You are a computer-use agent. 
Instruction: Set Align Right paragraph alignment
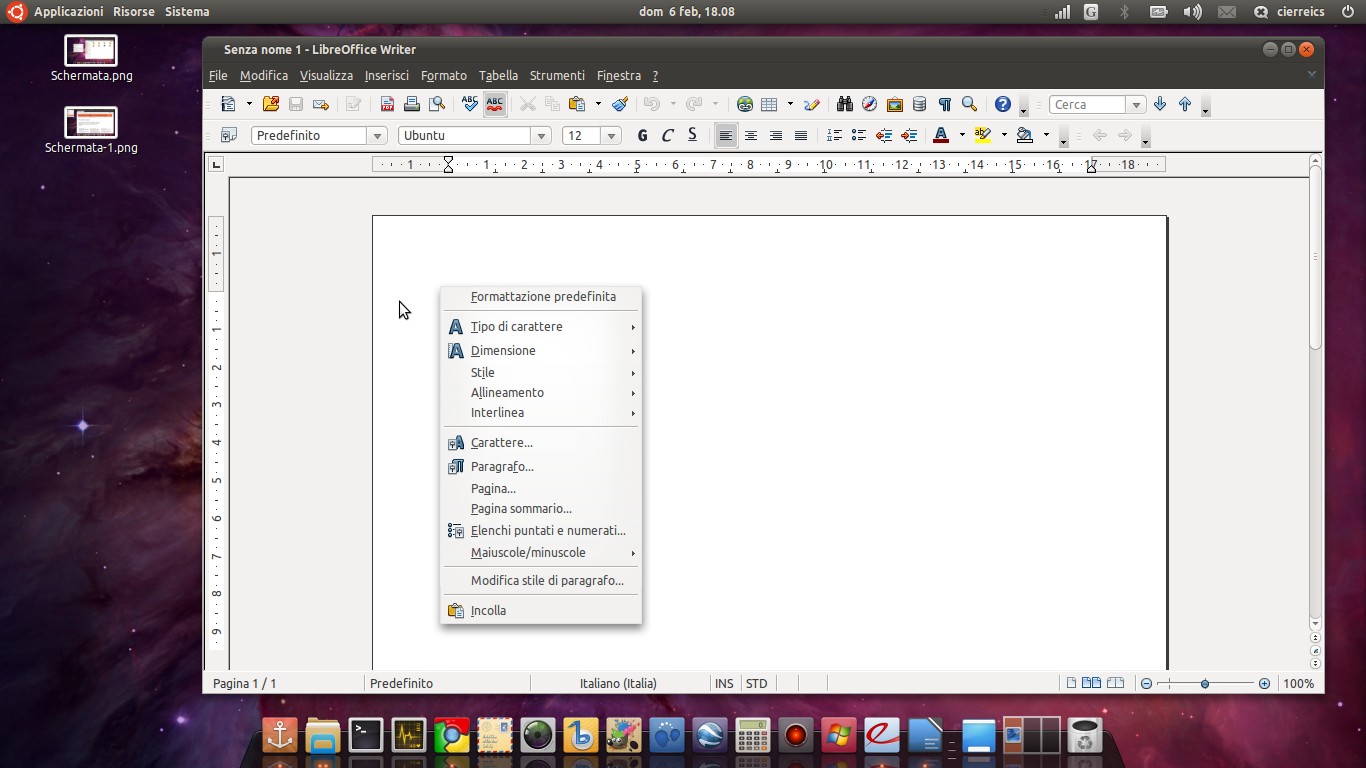point(776,135)
